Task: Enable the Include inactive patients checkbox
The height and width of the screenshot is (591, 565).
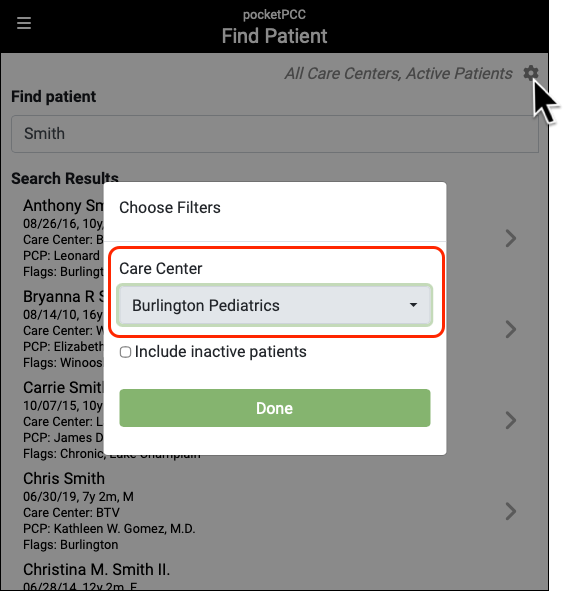Action: pos(125,352)
